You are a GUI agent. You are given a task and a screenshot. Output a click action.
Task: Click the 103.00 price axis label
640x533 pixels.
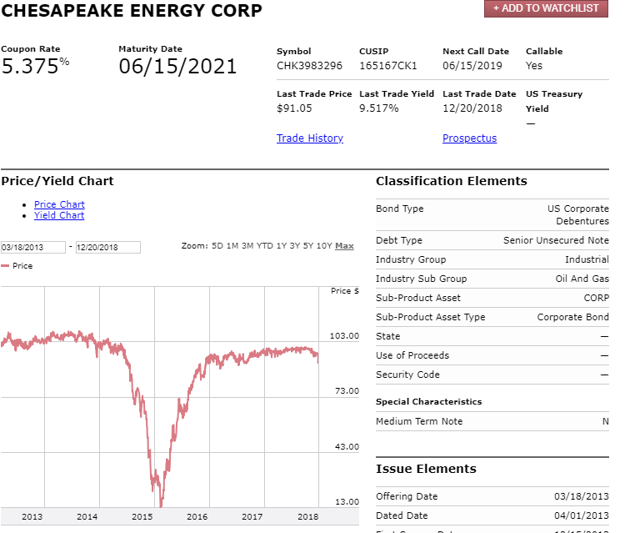coord(344,336)
